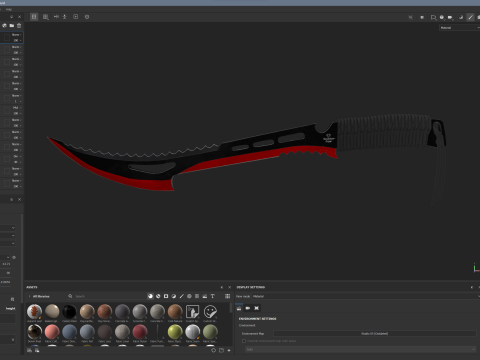
Task: Select the black Carbon Fiber material sphere
Action: [x=69, y=312]
